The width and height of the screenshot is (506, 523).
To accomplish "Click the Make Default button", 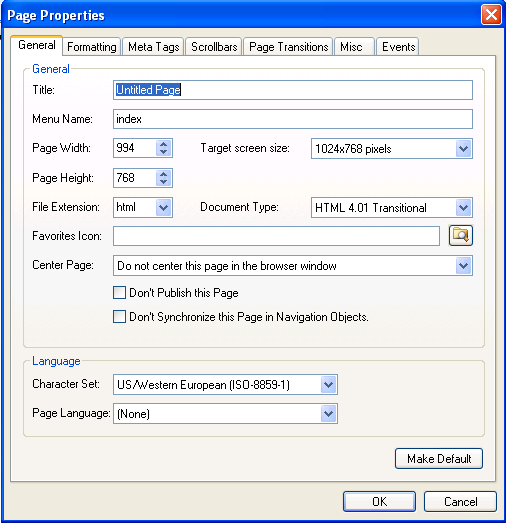I will pos(439,459).
